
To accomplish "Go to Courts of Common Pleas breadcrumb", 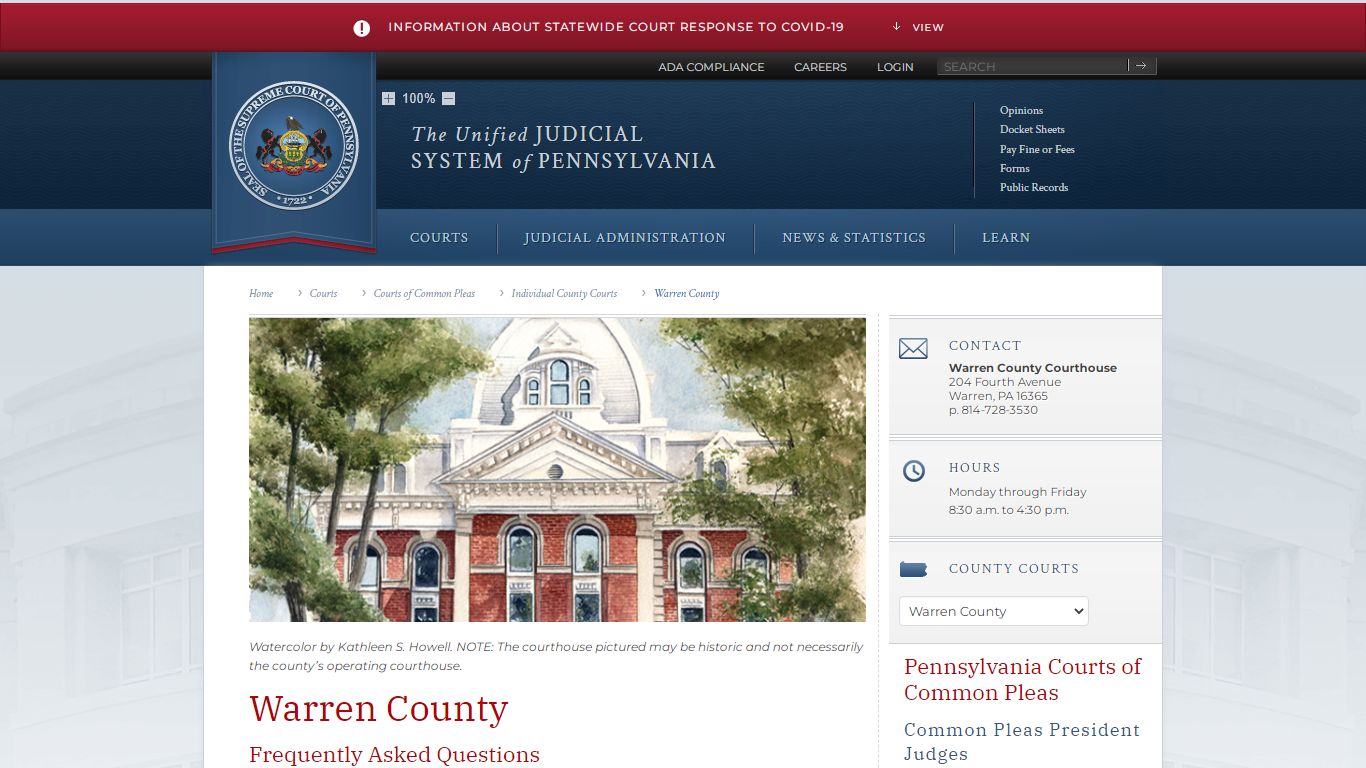I will point(424,293).
